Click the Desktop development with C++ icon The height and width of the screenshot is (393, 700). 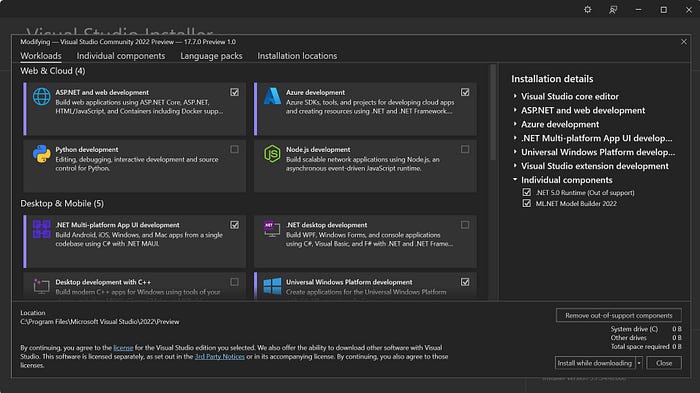(41, 286)
